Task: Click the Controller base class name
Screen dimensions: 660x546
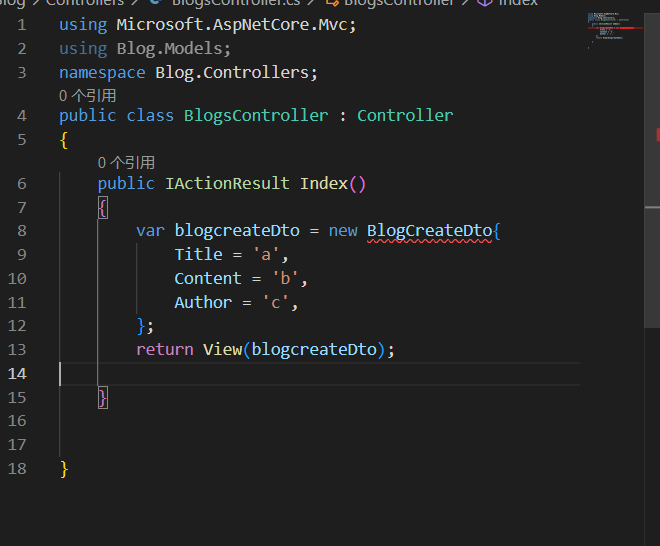Action: coord(405,116)
